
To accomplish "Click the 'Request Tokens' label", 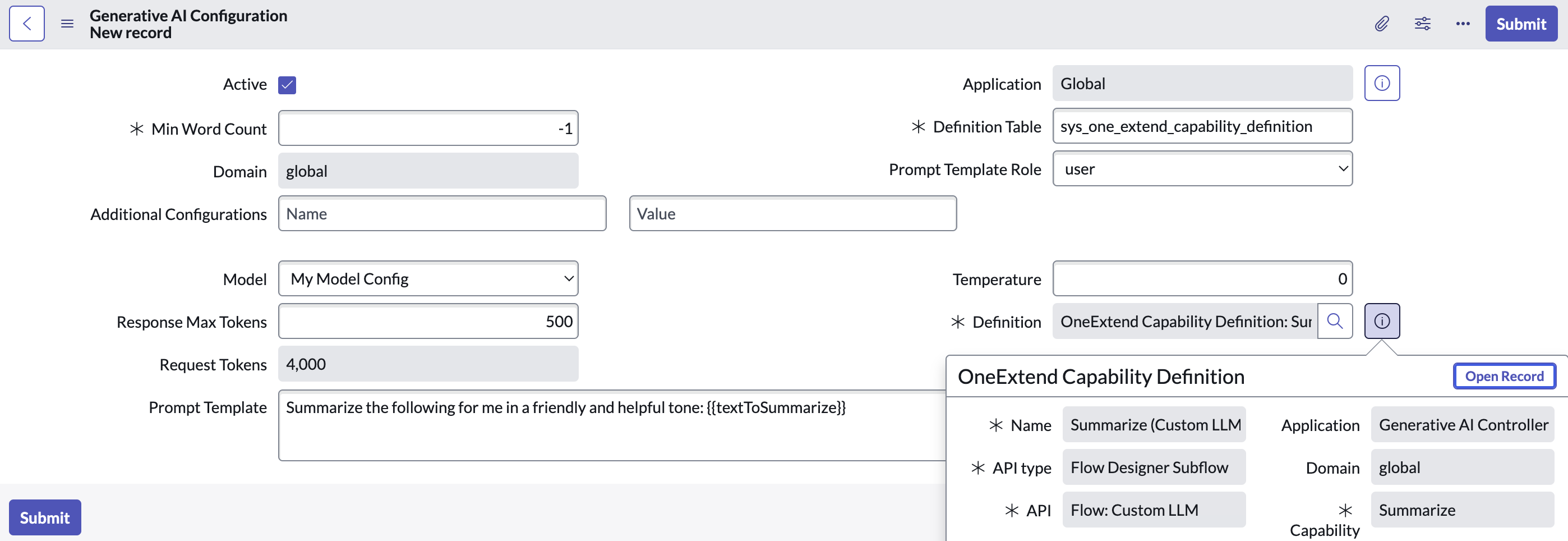I will [213, 364].
